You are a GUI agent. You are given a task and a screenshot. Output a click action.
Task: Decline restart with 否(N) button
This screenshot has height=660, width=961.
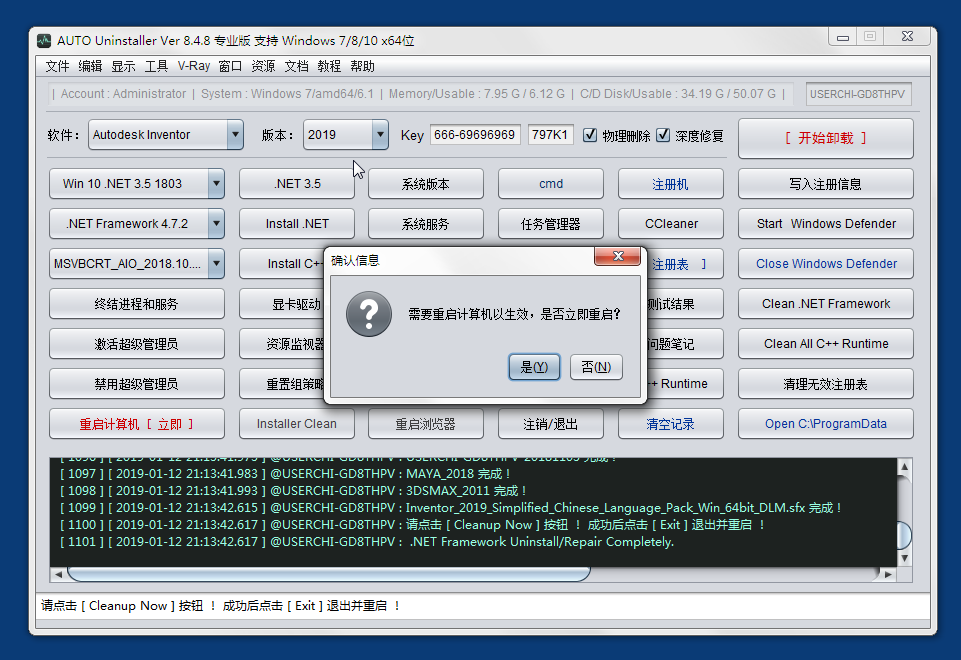point(596,367)
